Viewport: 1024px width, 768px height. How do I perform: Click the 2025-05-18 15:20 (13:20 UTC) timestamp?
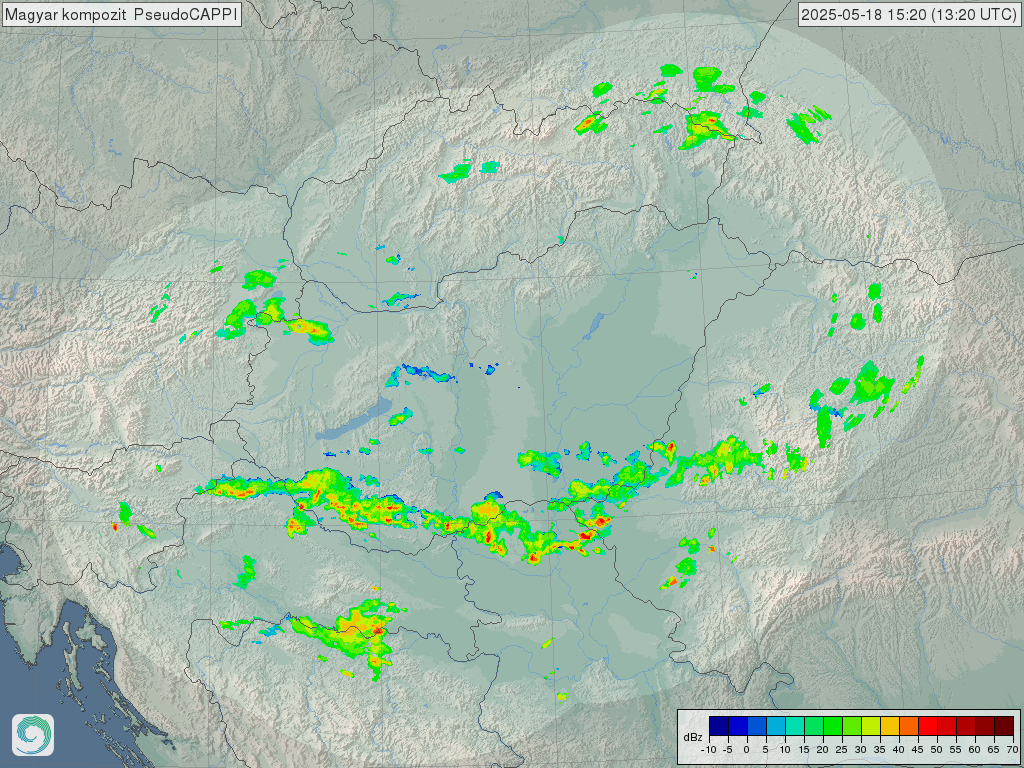click(909, 14)
